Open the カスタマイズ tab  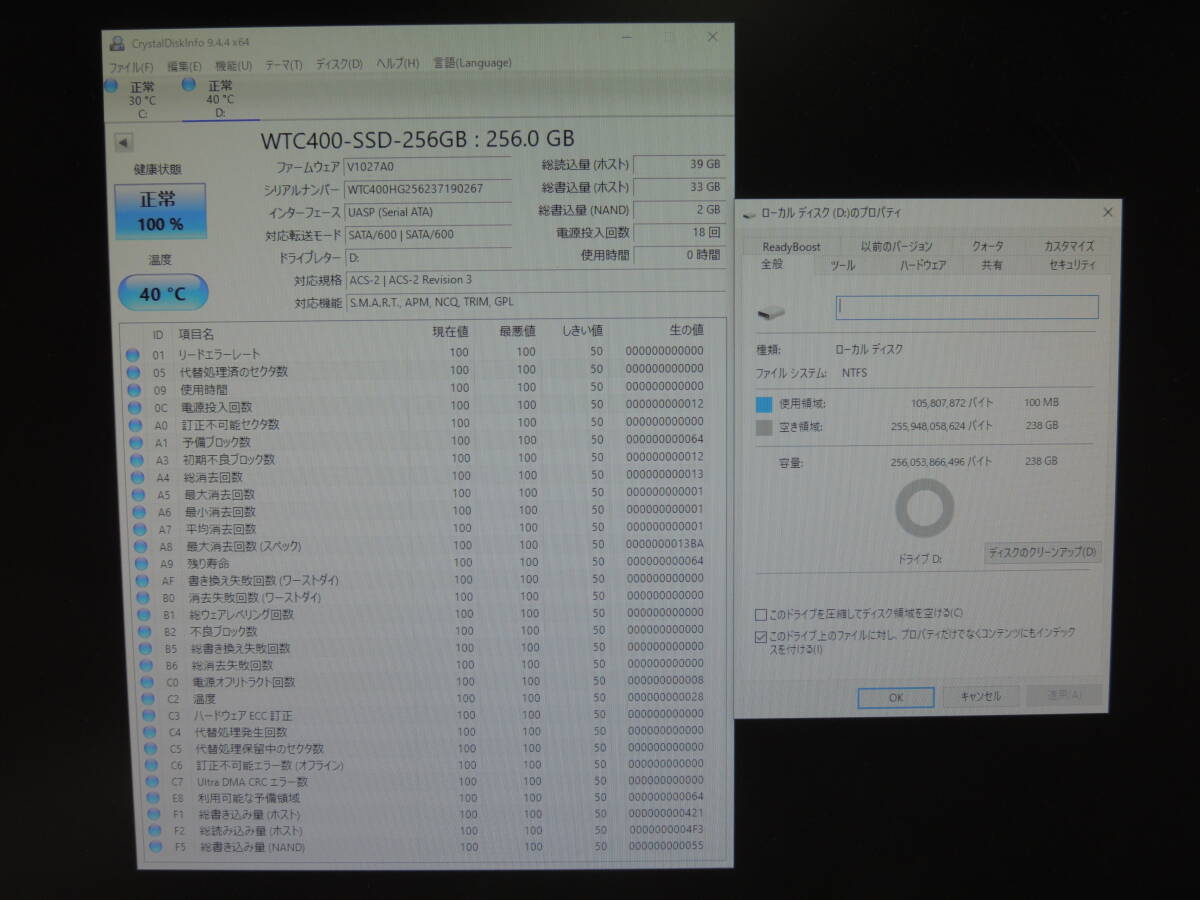pos(1068,246)
